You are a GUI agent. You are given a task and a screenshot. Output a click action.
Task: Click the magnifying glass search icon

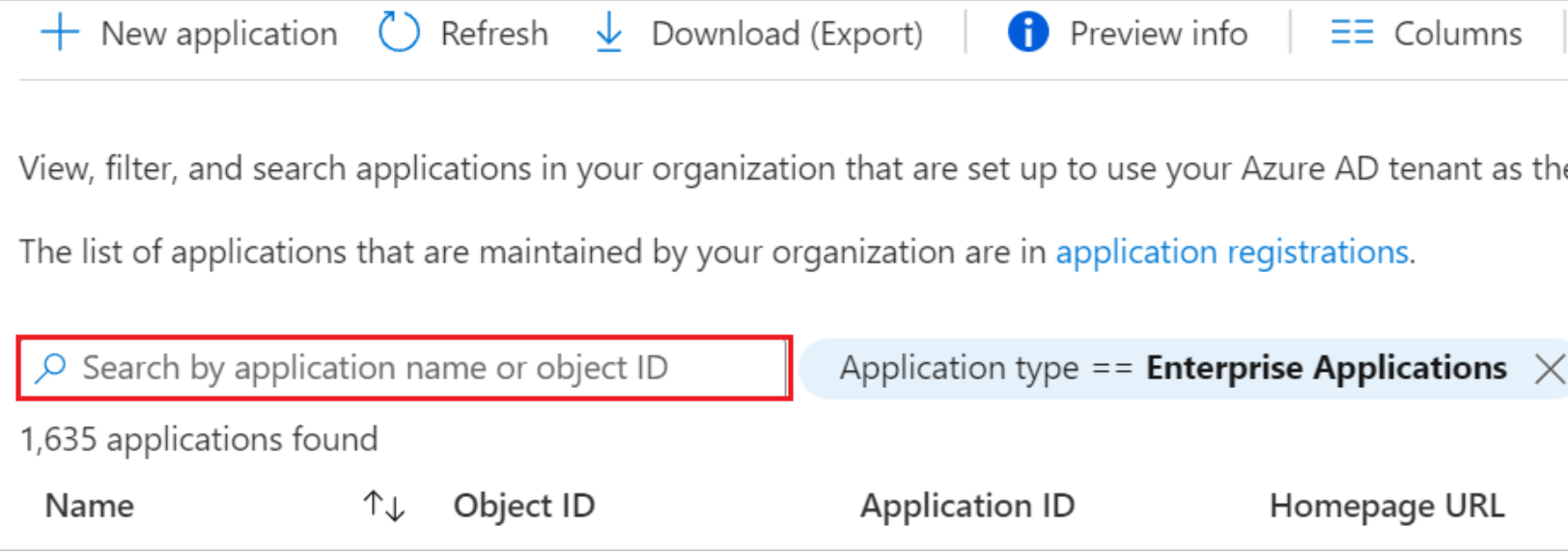click(50, 368)
